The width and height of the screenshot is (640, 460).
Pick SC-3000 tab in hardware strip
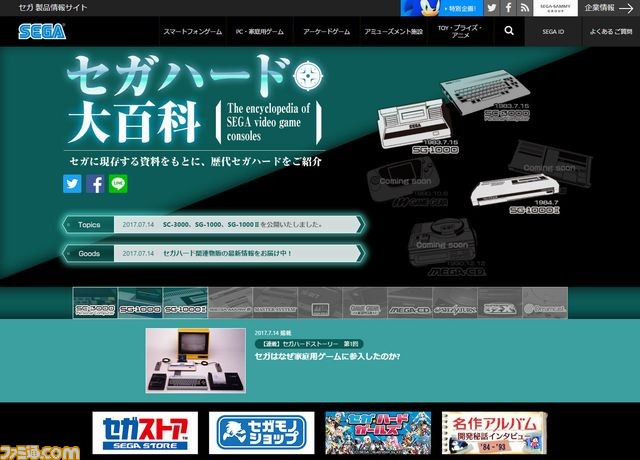point(95,303)
